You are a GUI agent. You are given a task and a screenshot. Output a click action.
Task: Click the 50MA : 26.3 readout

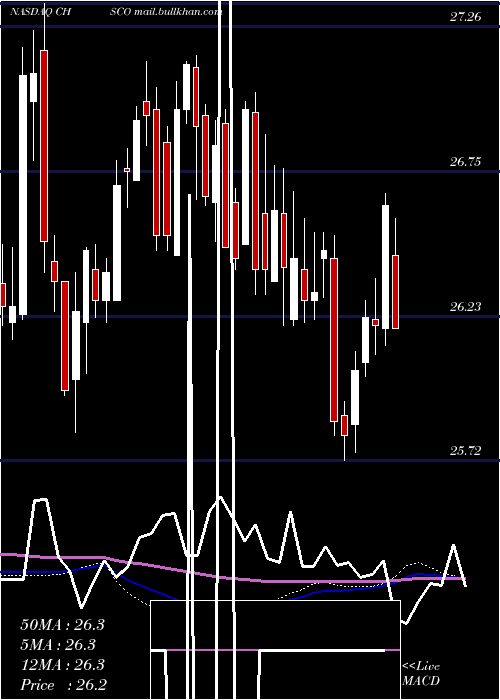pyautogui.click(x=62, y=625)
